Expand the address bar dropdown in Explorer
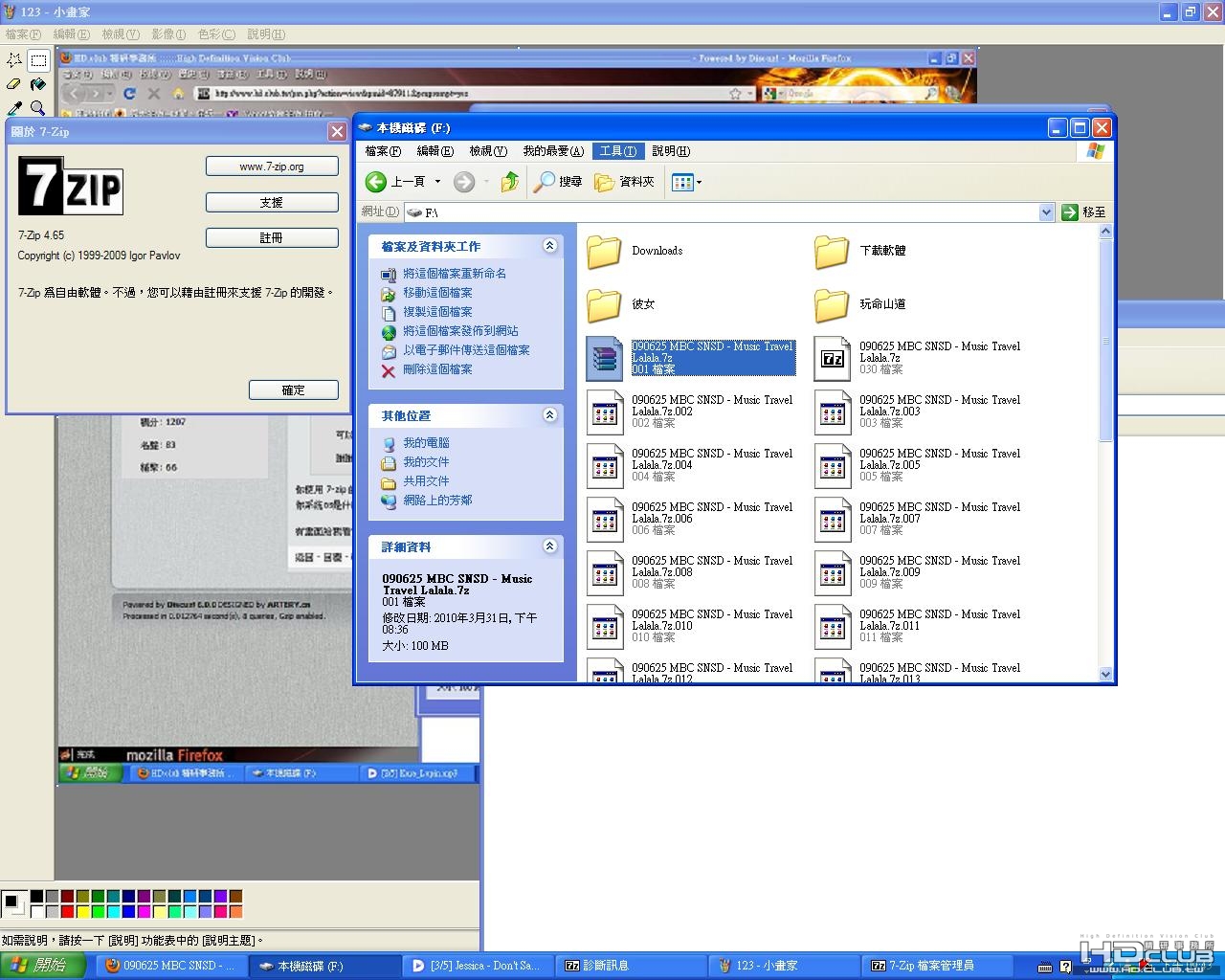 pos(1046,212)
